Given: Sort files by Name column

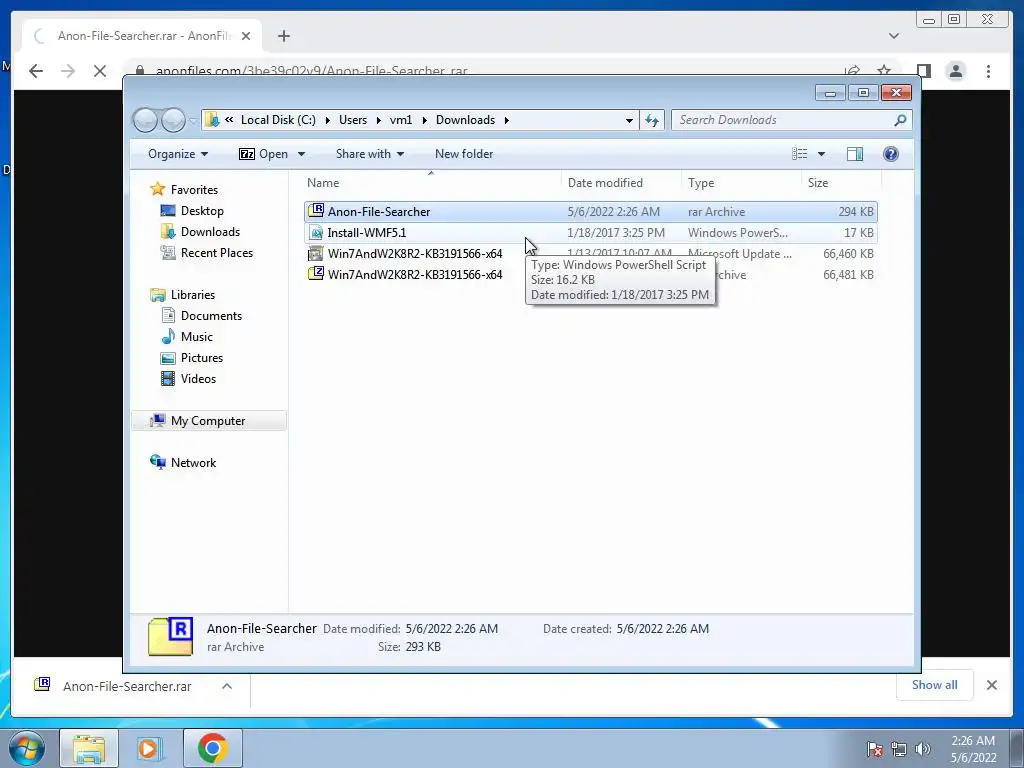Looking at the screenshot, I should [x=323, y=183].
